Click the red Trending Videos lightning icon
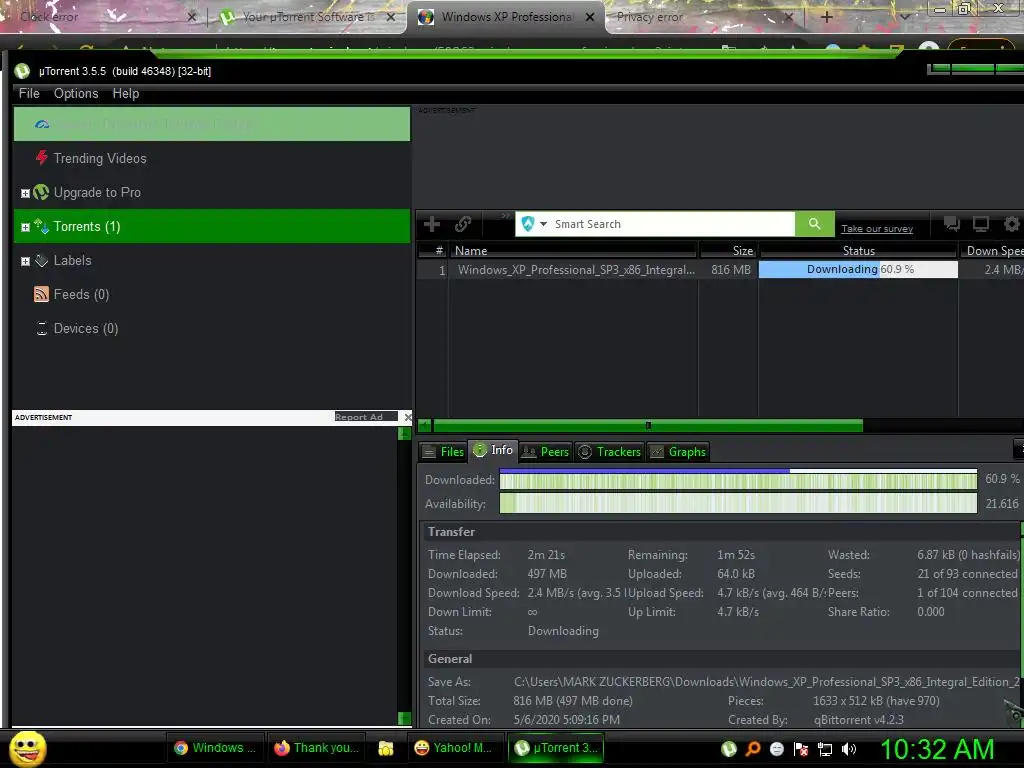 click(42, 158)
